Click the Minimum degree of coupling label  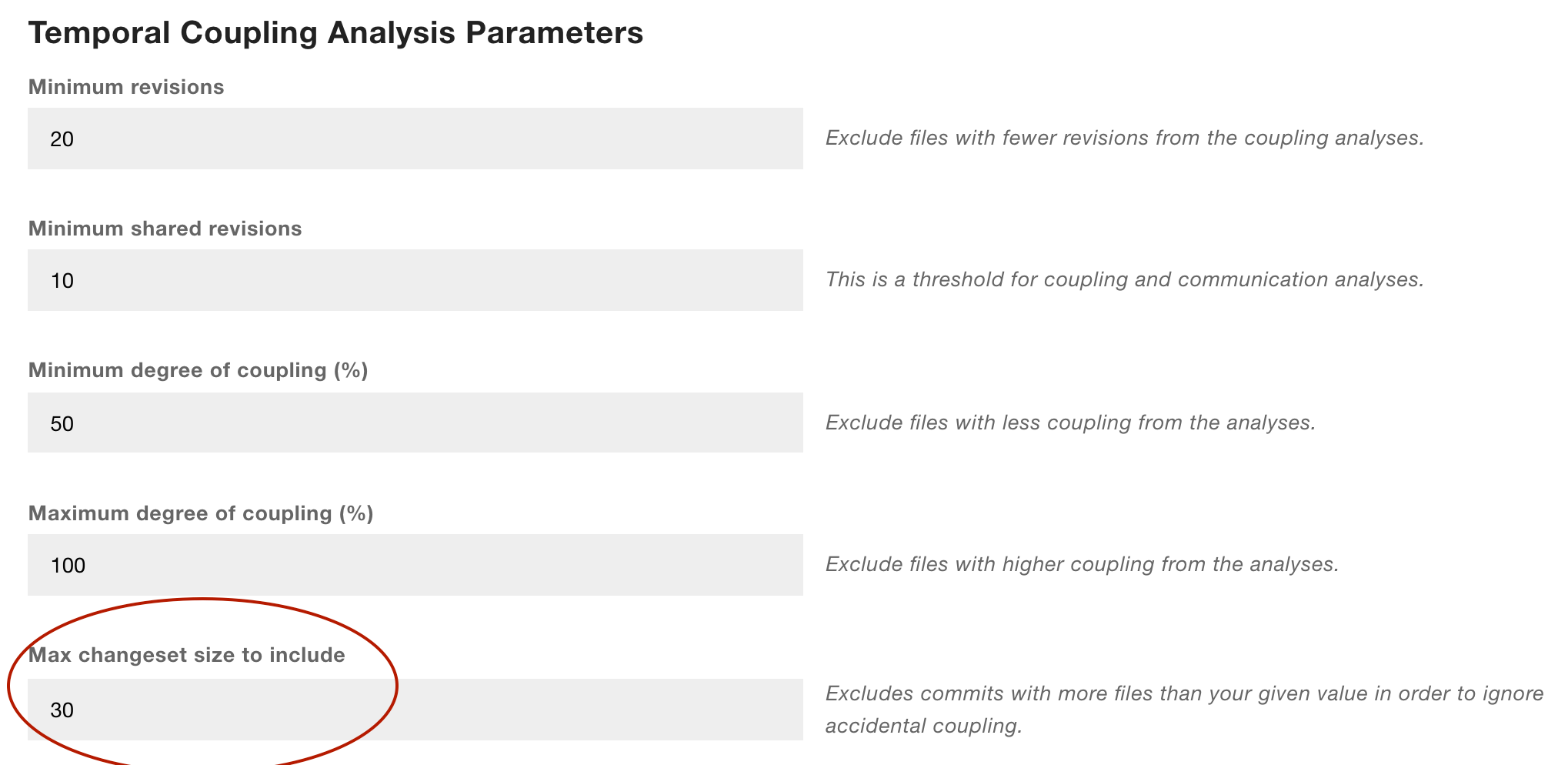click(199, 370)
